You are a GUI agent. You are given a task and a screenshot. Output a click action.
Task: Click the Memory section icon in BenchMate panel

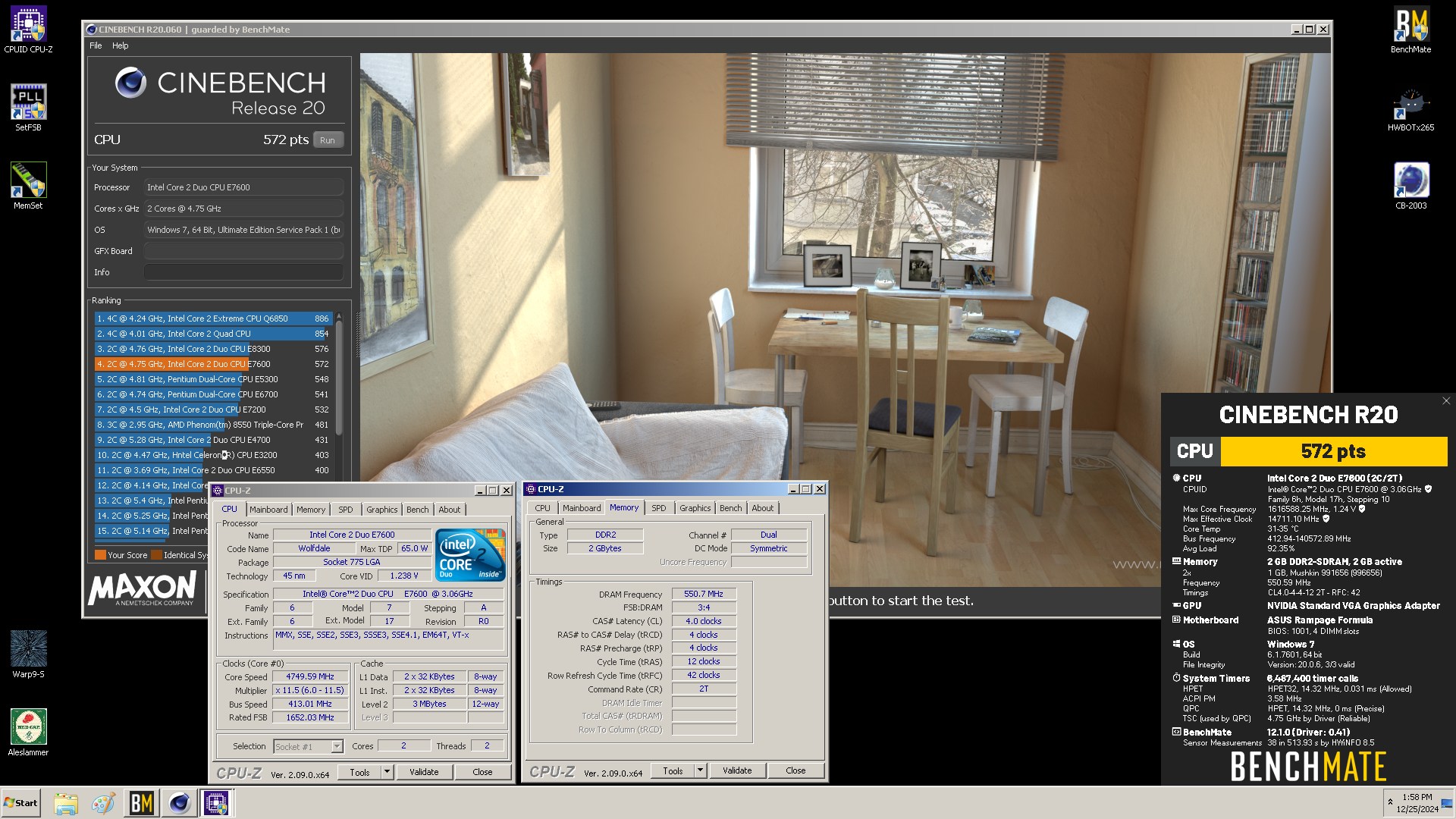pyautogui.click(x=1176, y=562)
